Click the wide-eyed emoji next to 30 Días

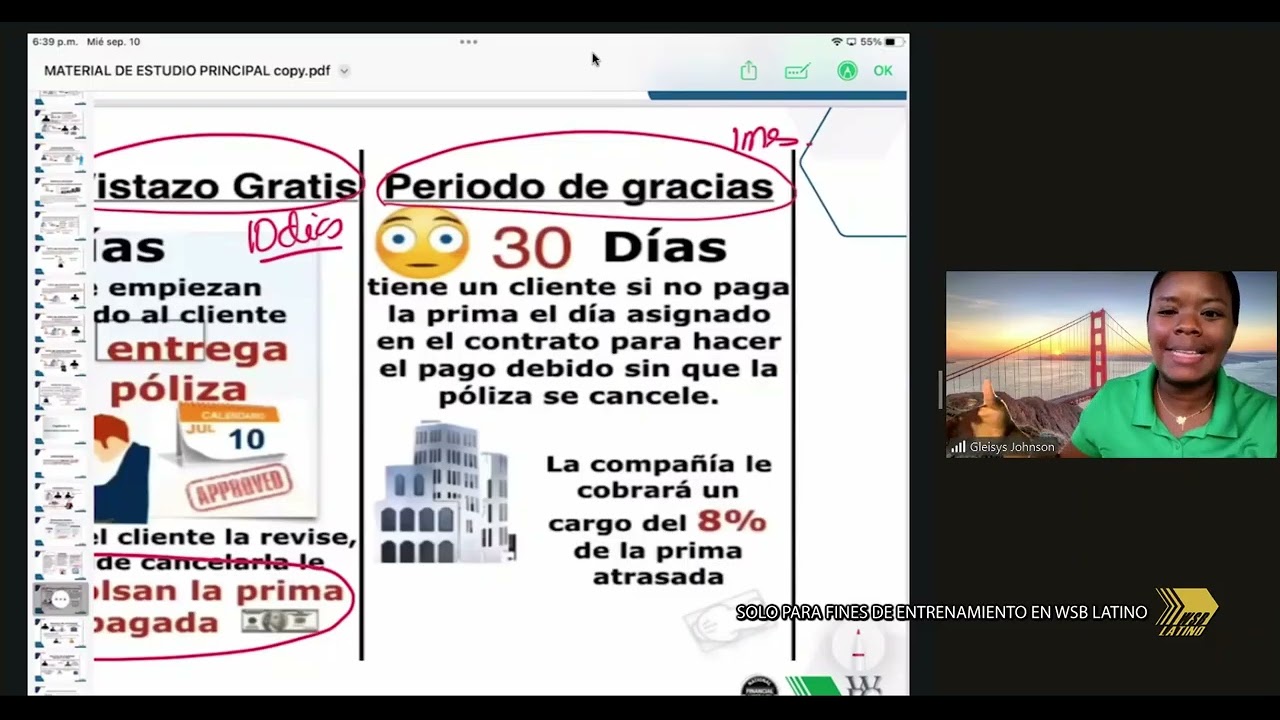pyautogui.click(x=421, y=243)
